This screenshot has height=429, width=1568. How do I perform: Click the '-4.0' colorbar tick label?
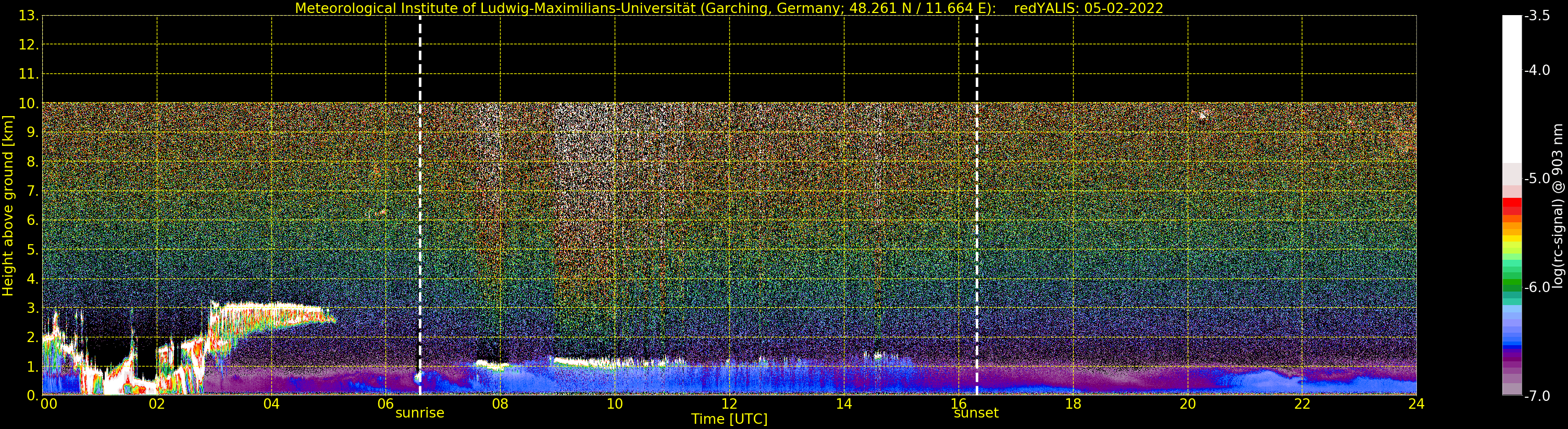tap(1537, 70)
